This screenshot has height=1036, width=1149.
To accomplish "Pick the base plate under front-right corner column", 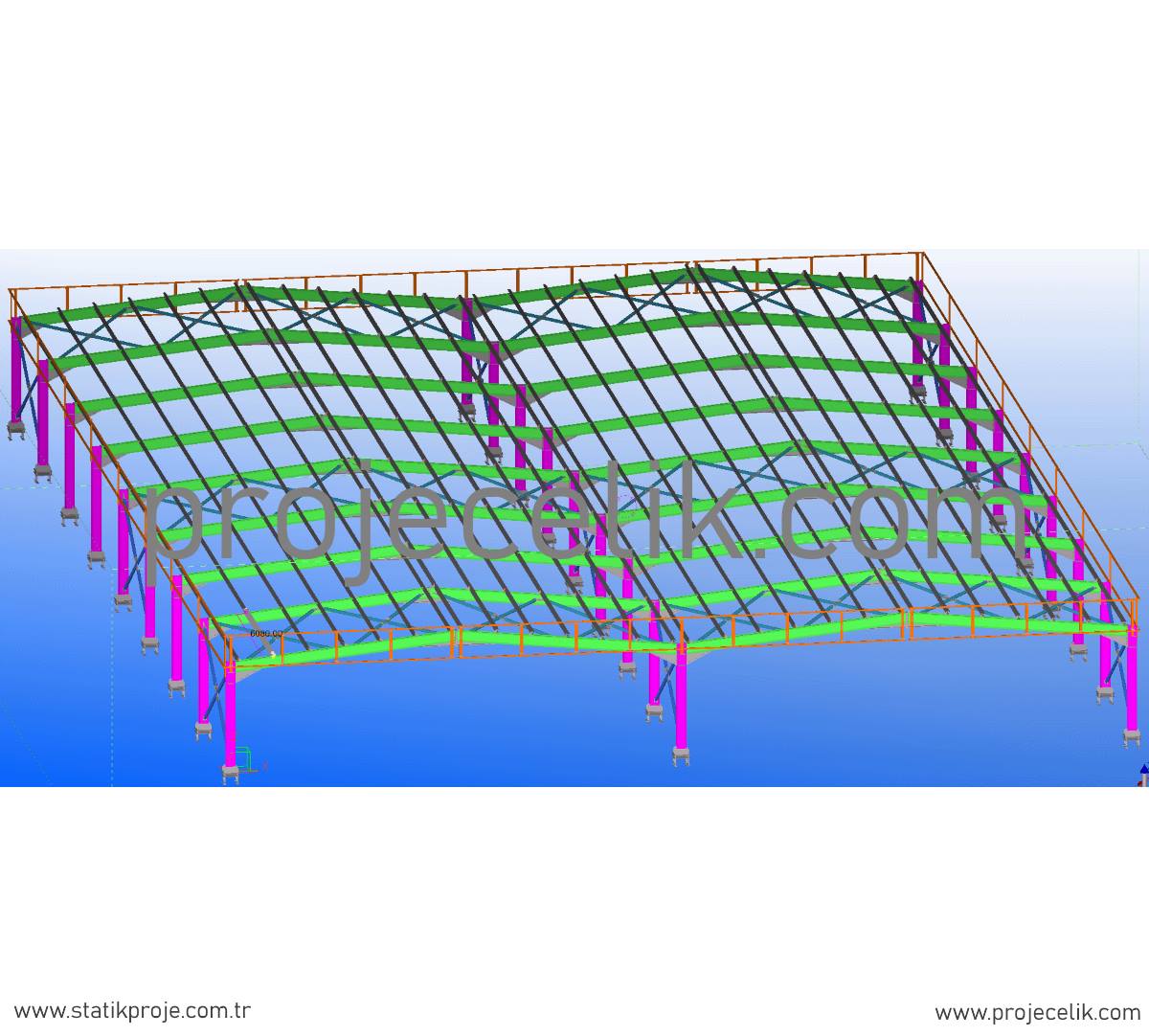I will tap(1134, 737).
